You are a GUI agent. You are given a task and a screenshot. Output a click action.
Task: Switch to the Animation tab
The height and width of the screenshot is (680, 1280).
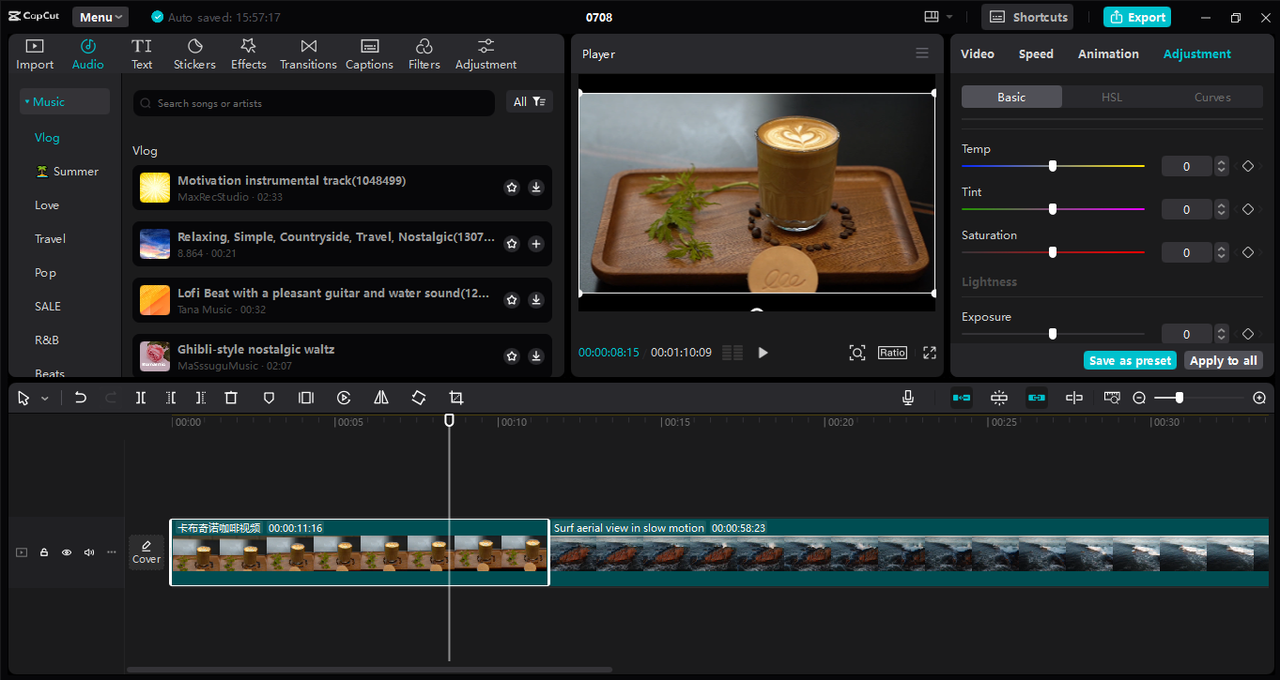pyautogui.click(x=1108, y=54)
